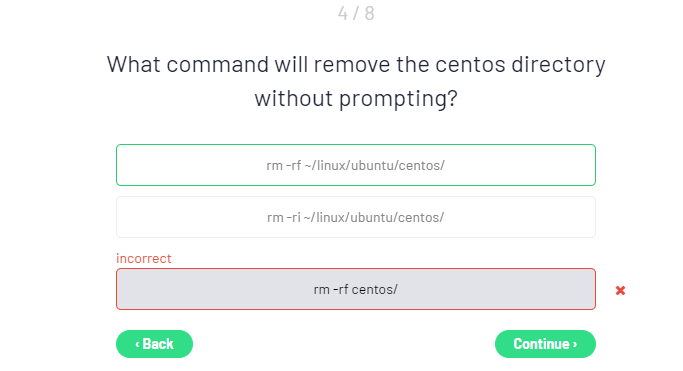Pick the option using the -ri flag
Image resolution: width=683 pixels, height=371 pixels.
click(x=355, y=217)
